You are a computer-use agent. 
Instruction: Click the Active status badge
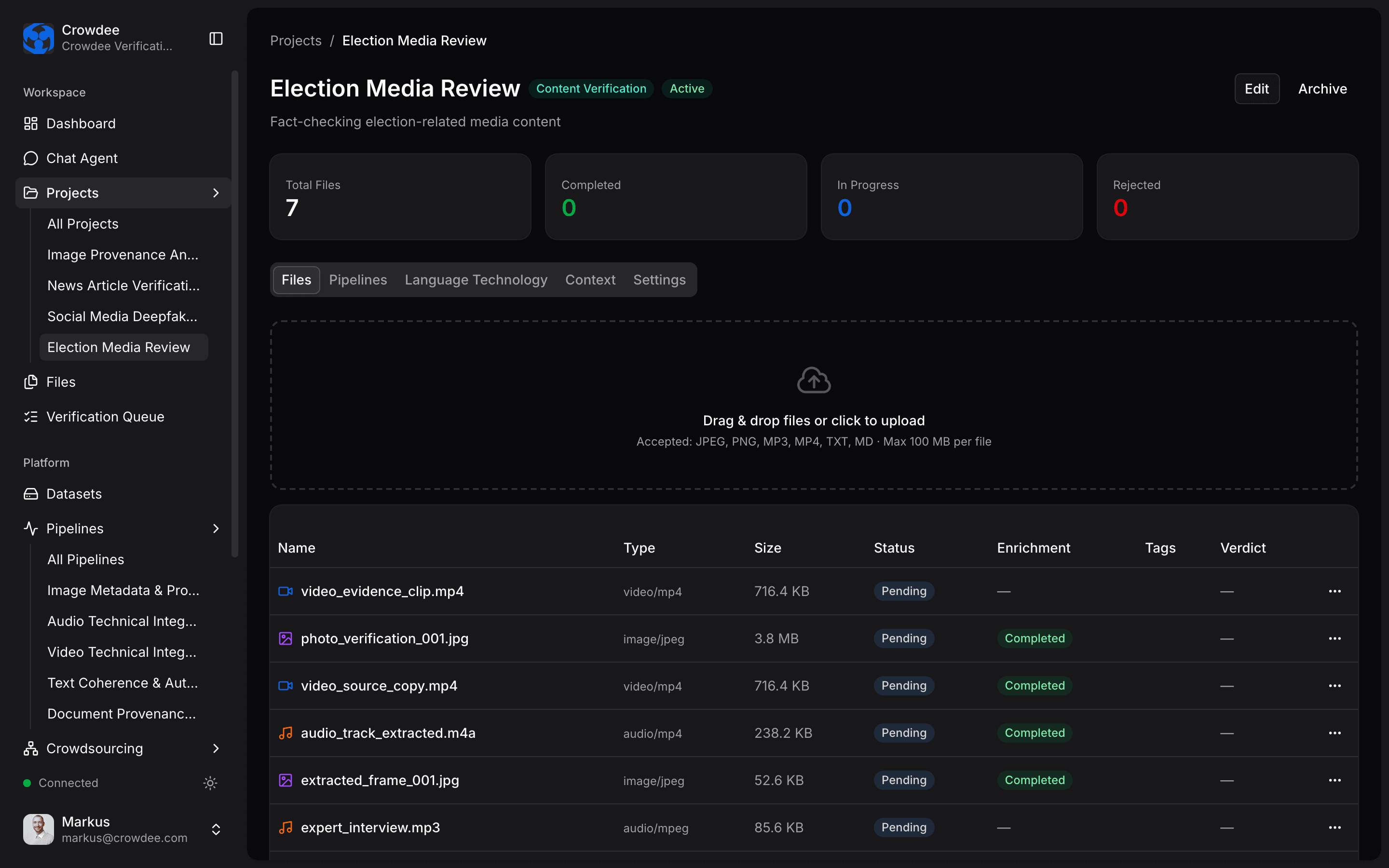pyautogui.click(x=687, y=89)
